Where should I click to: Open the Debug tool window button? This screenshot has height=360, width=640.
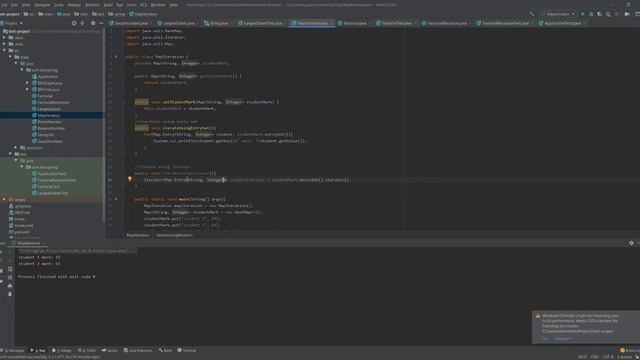pyautogui.click(x=62, y=350)
